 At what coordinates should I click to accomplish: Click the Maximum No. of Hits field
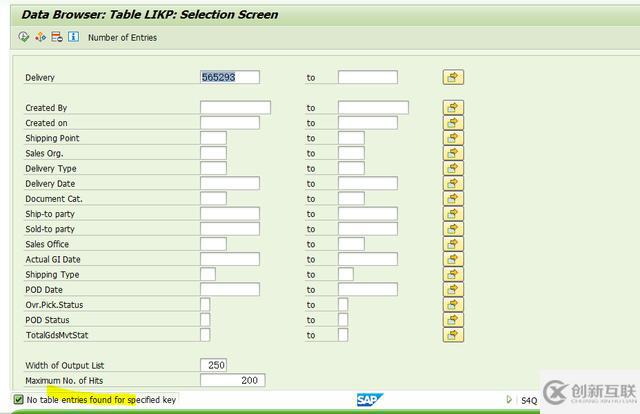pos(233,380)
